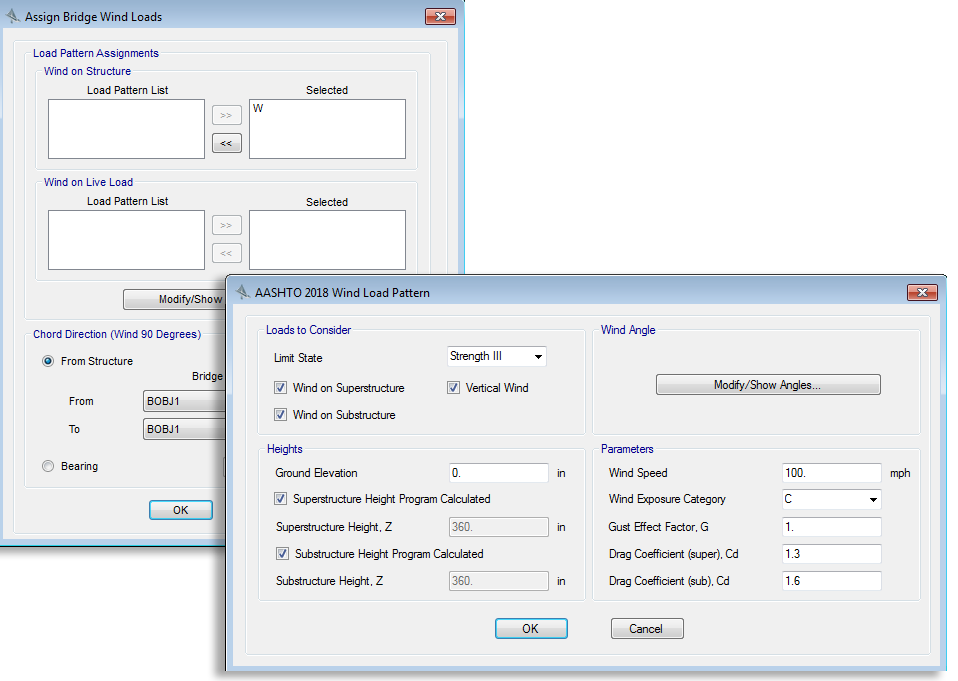
Task: Close the Assign Bridge Wind Loads dialog
Action: (440, 17)
